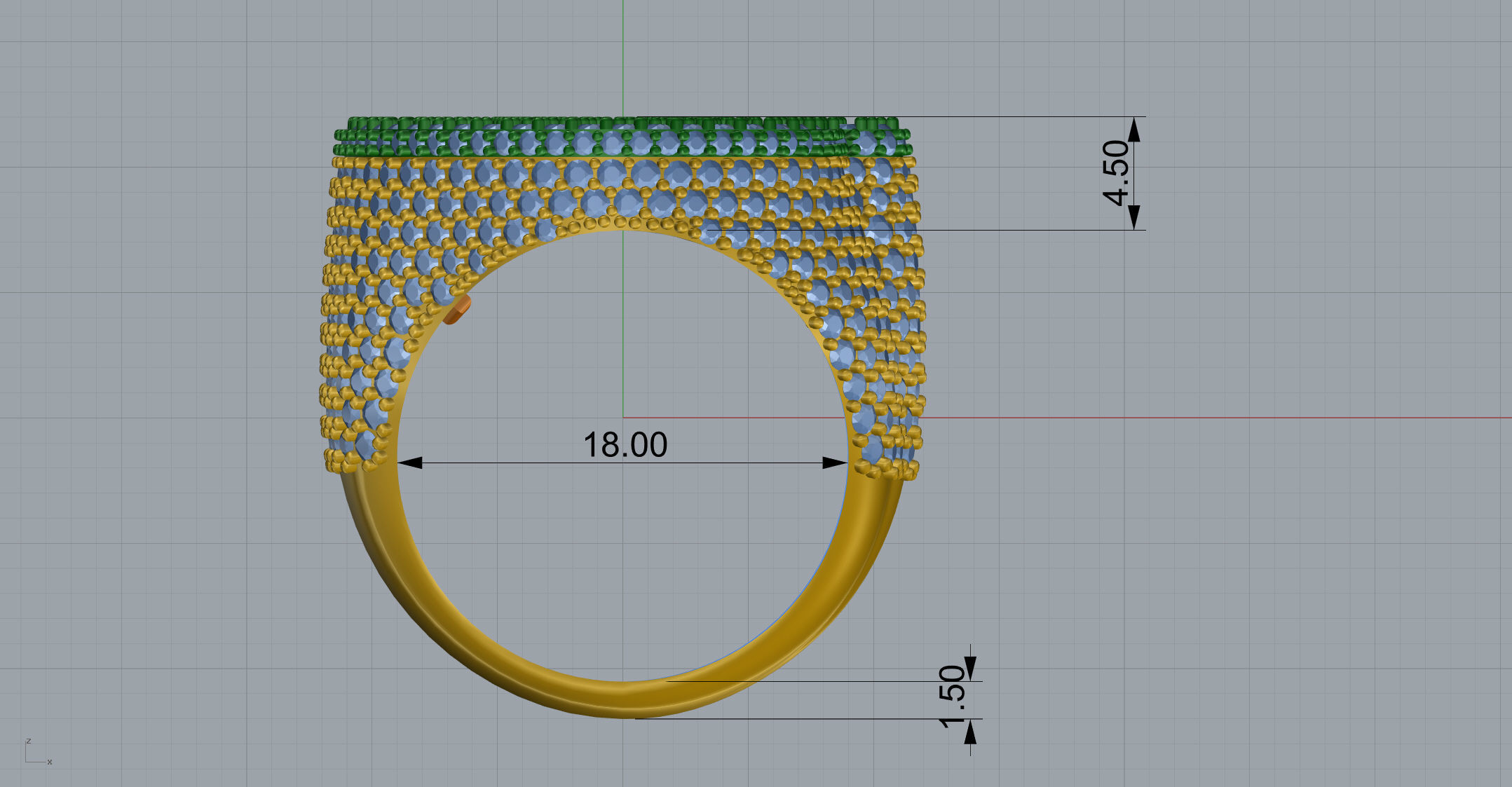This screenshot has height=787, width=1512.
Task: Click lower extension line of 4.50 dimension
Action: pos(1016,230)
